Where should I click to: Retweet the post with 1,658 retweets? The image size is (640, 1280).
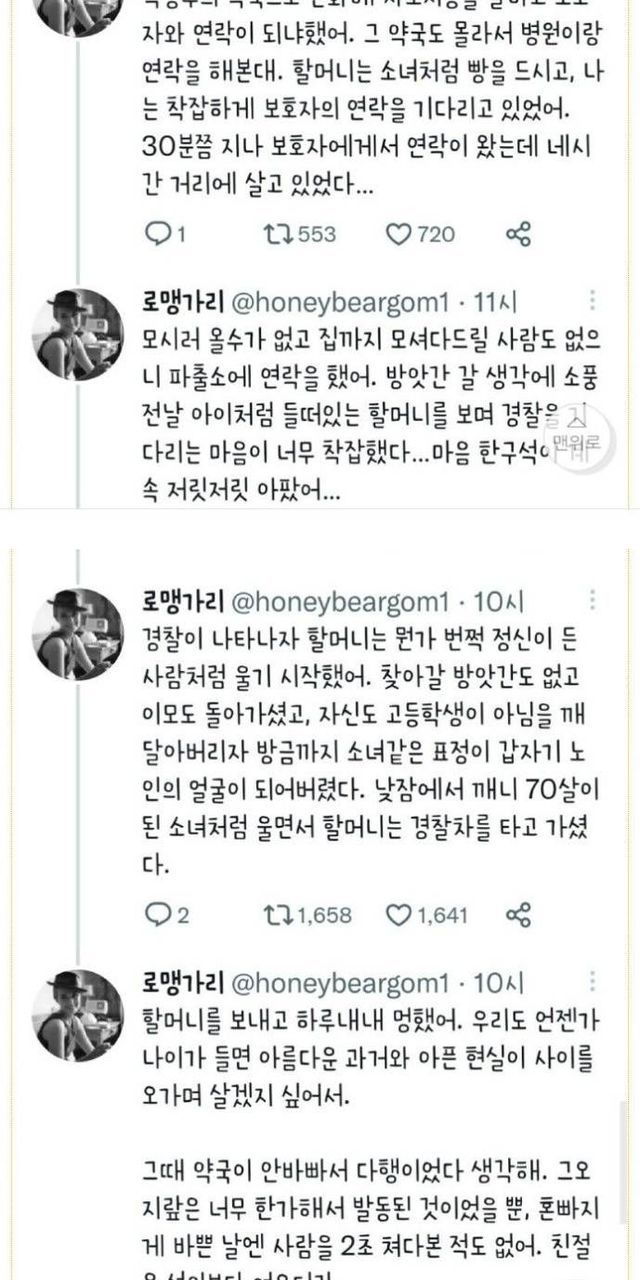(x=274, y=914)
